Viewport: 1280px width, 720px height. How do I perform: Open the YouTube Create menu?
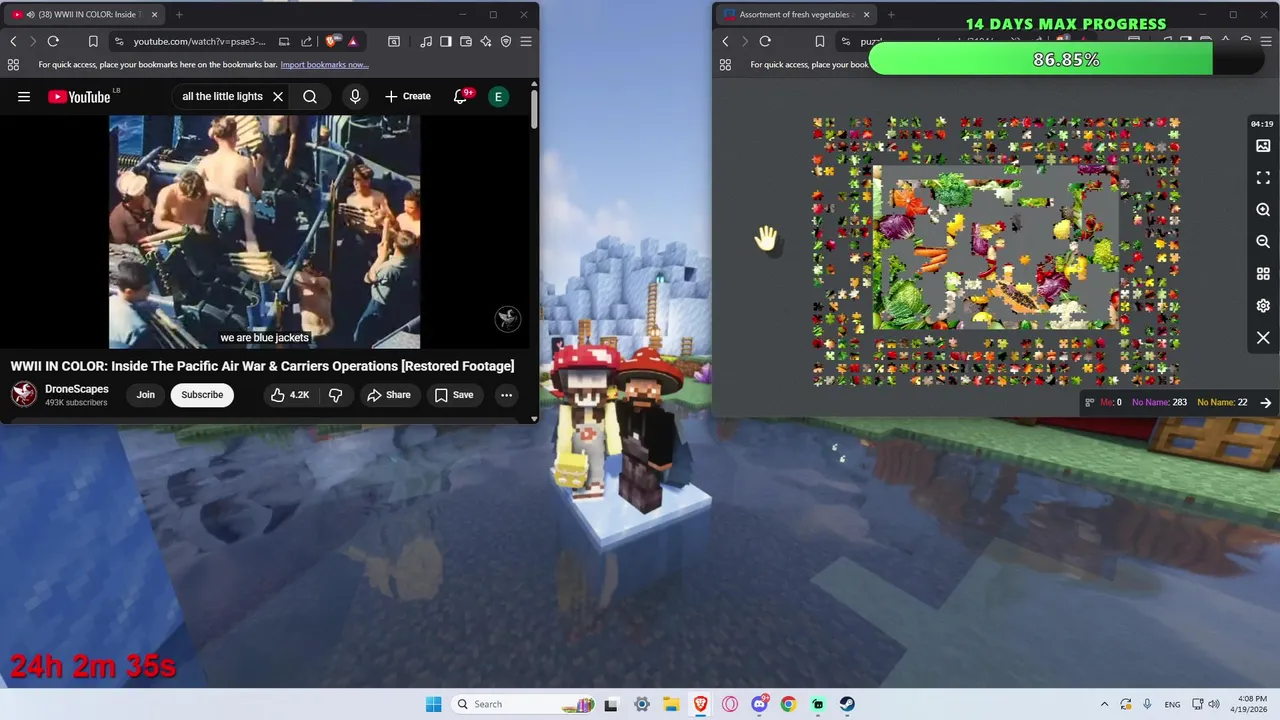pos(408,97)
